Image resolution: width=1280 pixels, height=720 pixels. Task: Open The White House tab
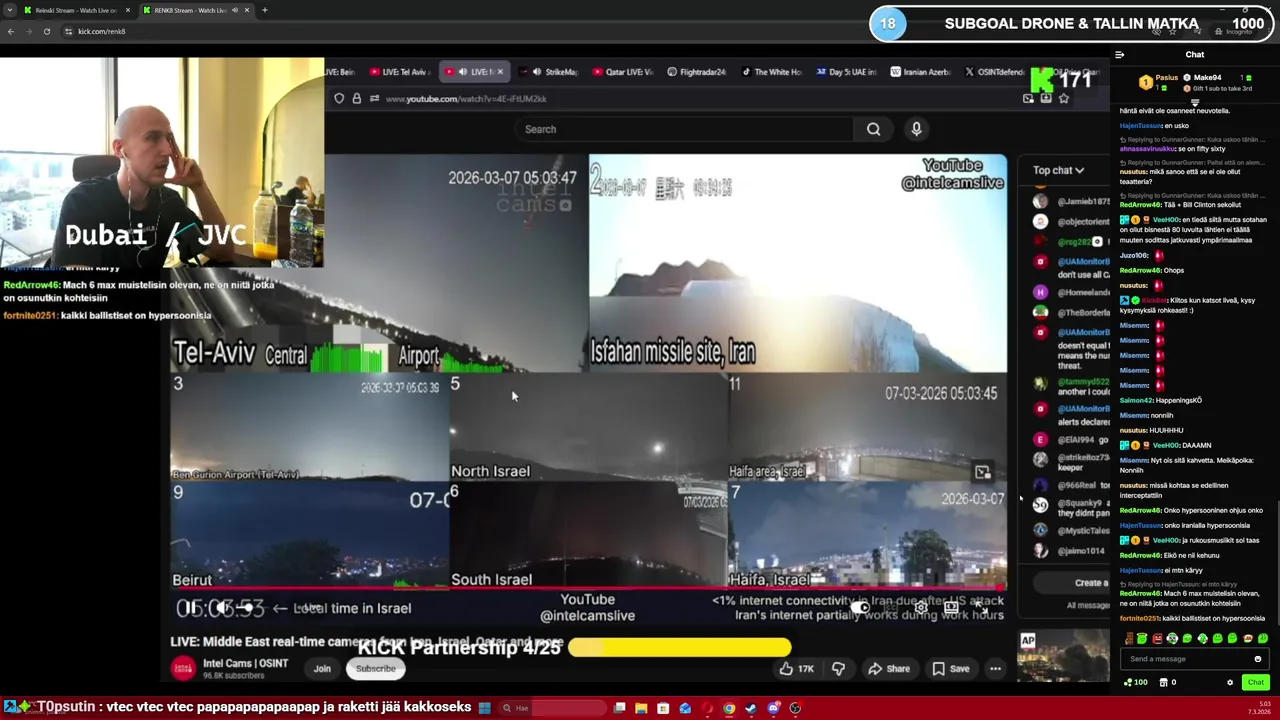772,72
